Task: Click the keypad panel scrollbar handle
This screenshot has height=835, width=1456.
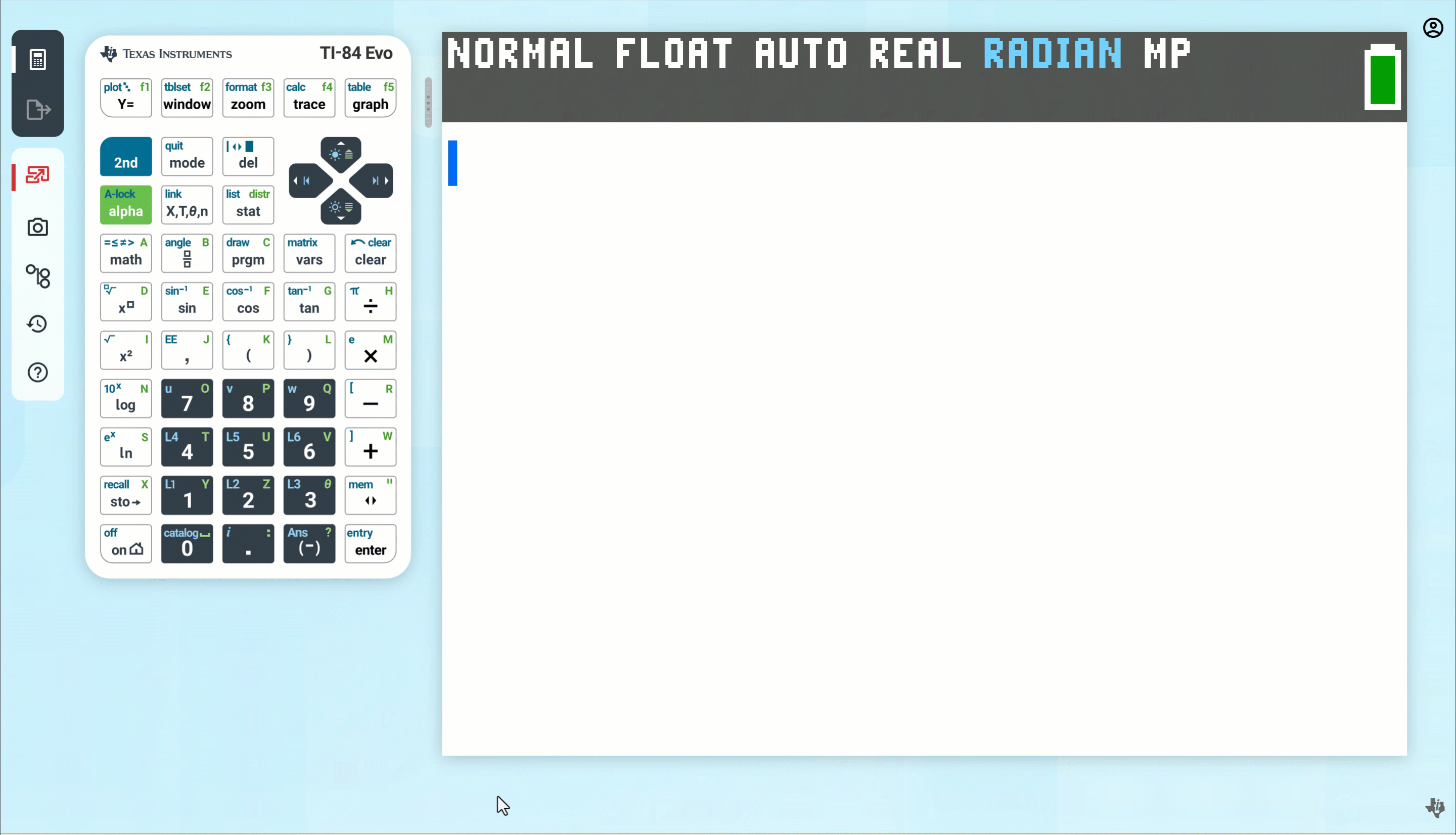Action: pyautogui.click(x=428, y=103)
